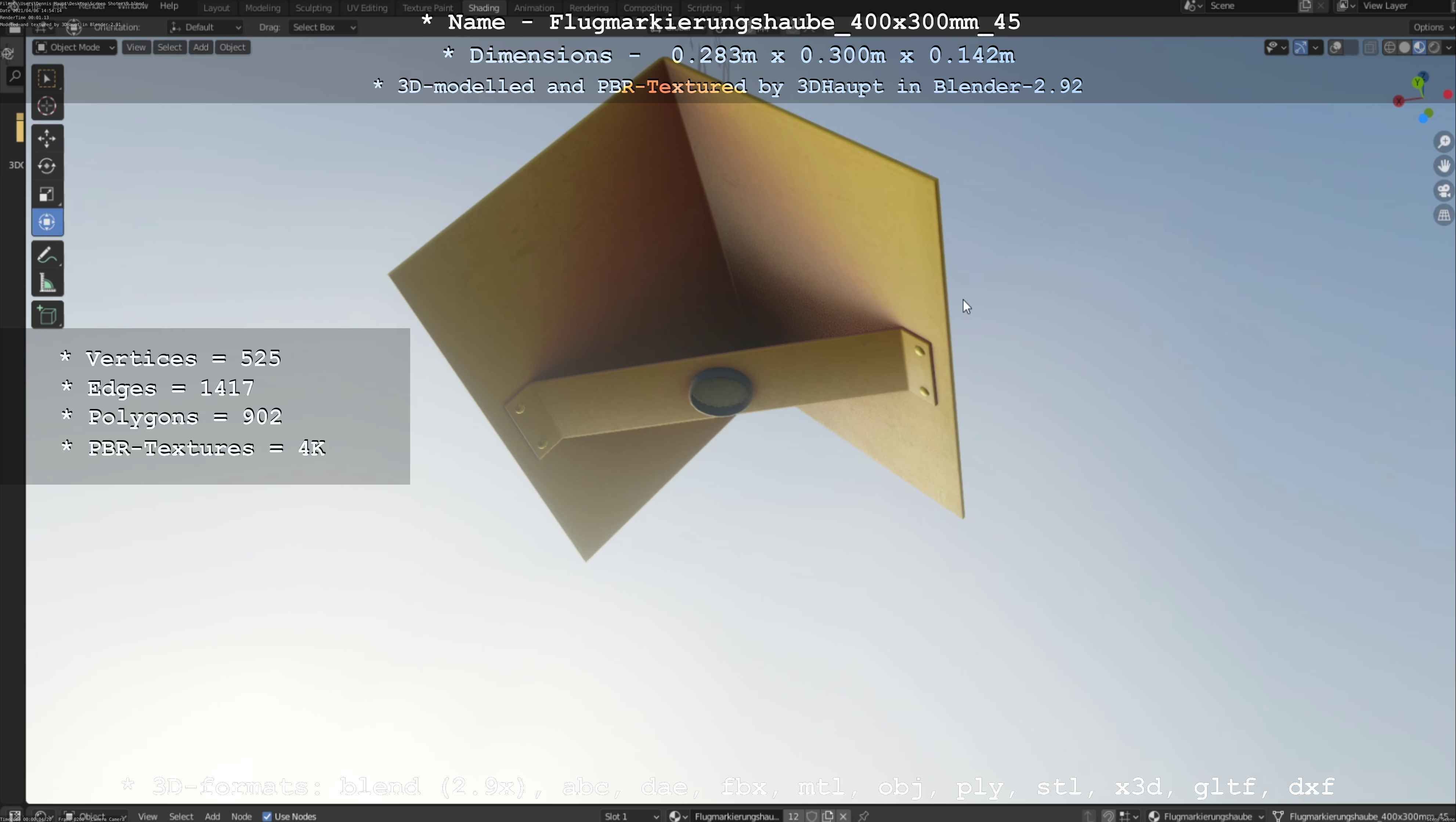1456x822 pixels.
Task: Switch to Solid viewport shading
Action: (x=1405, y=47)
